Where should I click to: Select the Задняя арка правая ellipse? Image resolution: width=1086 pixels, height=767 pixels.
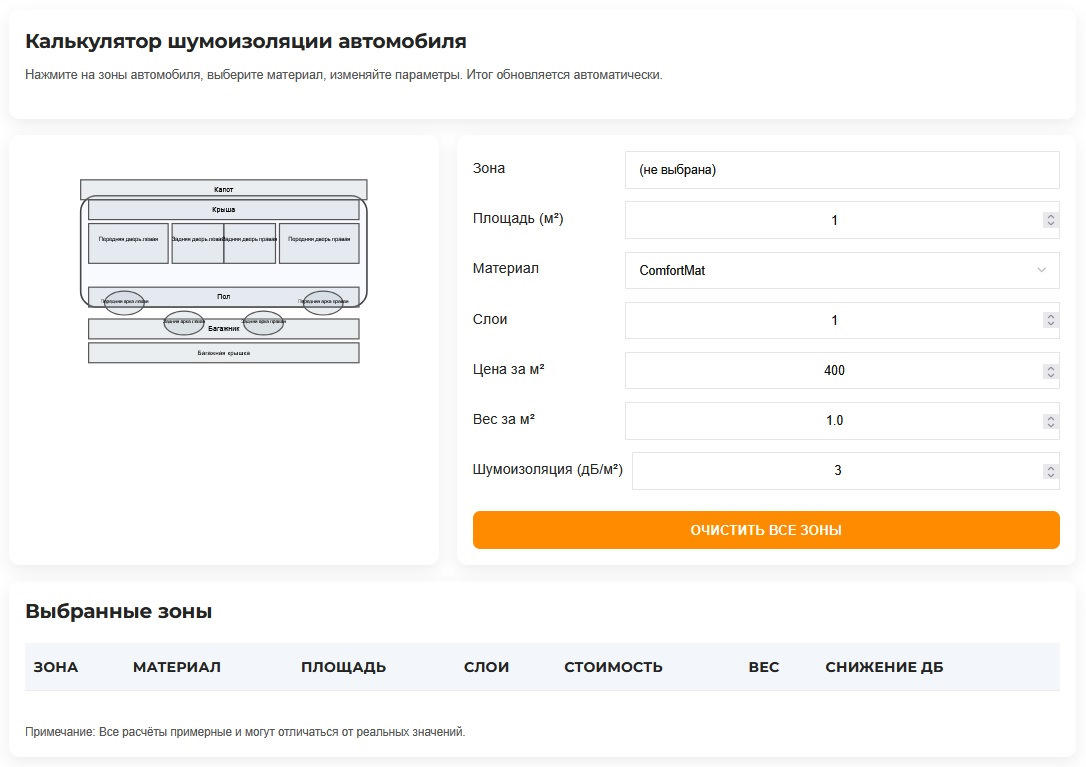click(x=264, y=323)
